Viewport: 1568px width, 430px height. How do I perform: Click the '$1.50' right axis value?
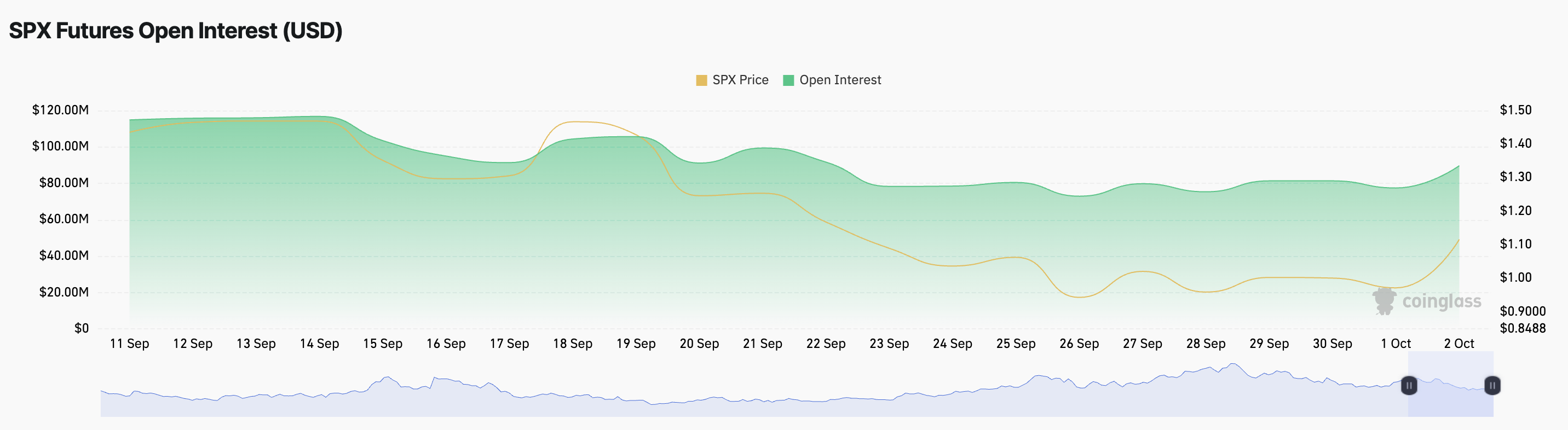1515,110
